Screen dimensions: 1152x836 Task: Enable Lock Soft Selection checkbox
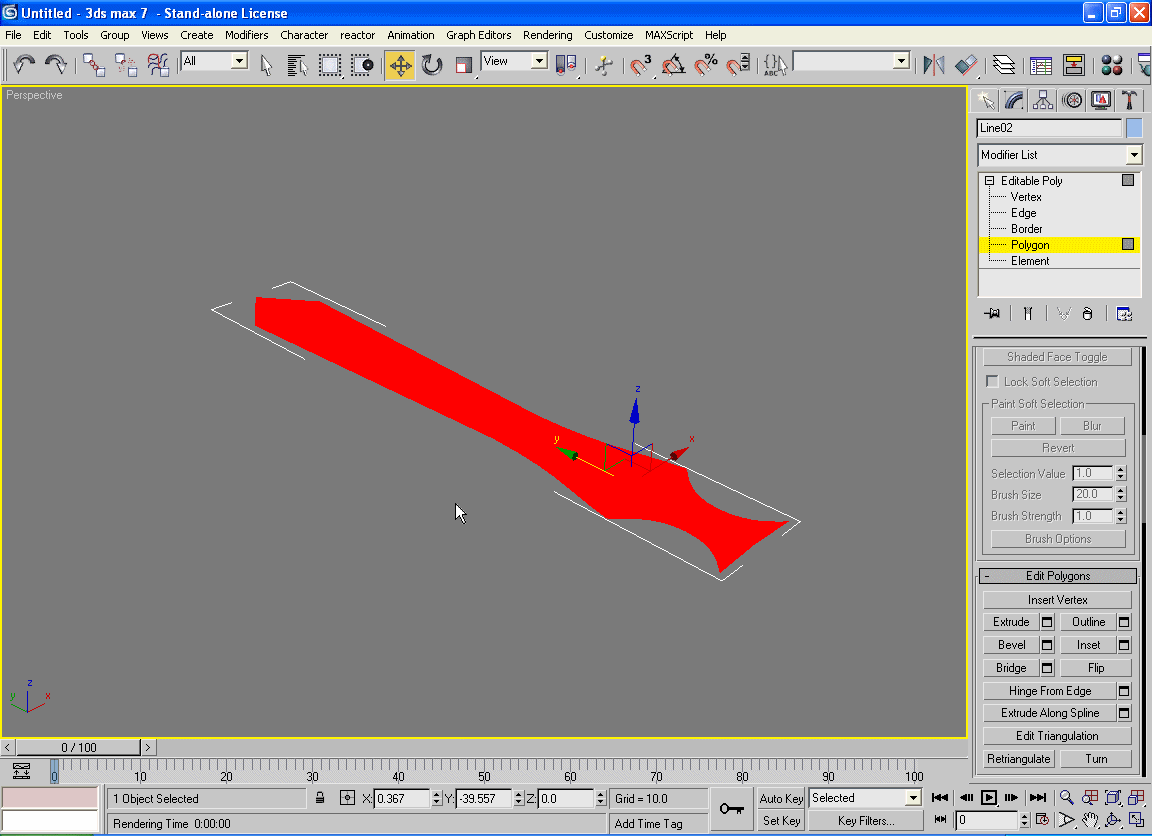(992, 382)
